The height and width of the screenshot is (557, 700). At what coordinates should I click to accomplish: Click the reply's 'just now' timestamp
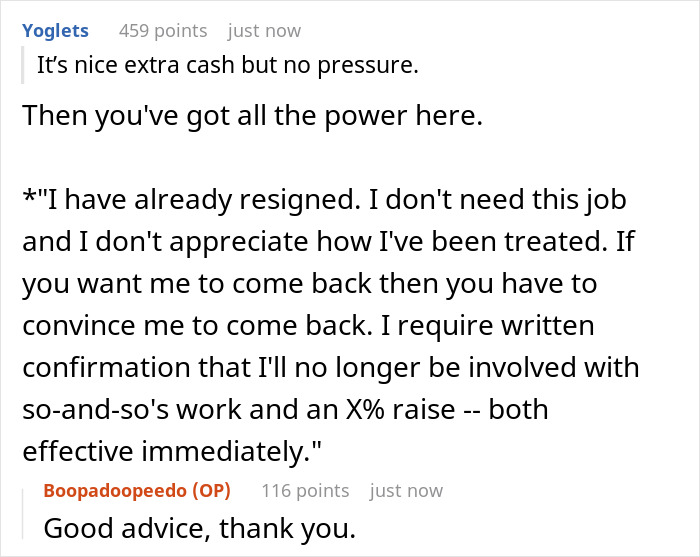[x=405, y=490]
